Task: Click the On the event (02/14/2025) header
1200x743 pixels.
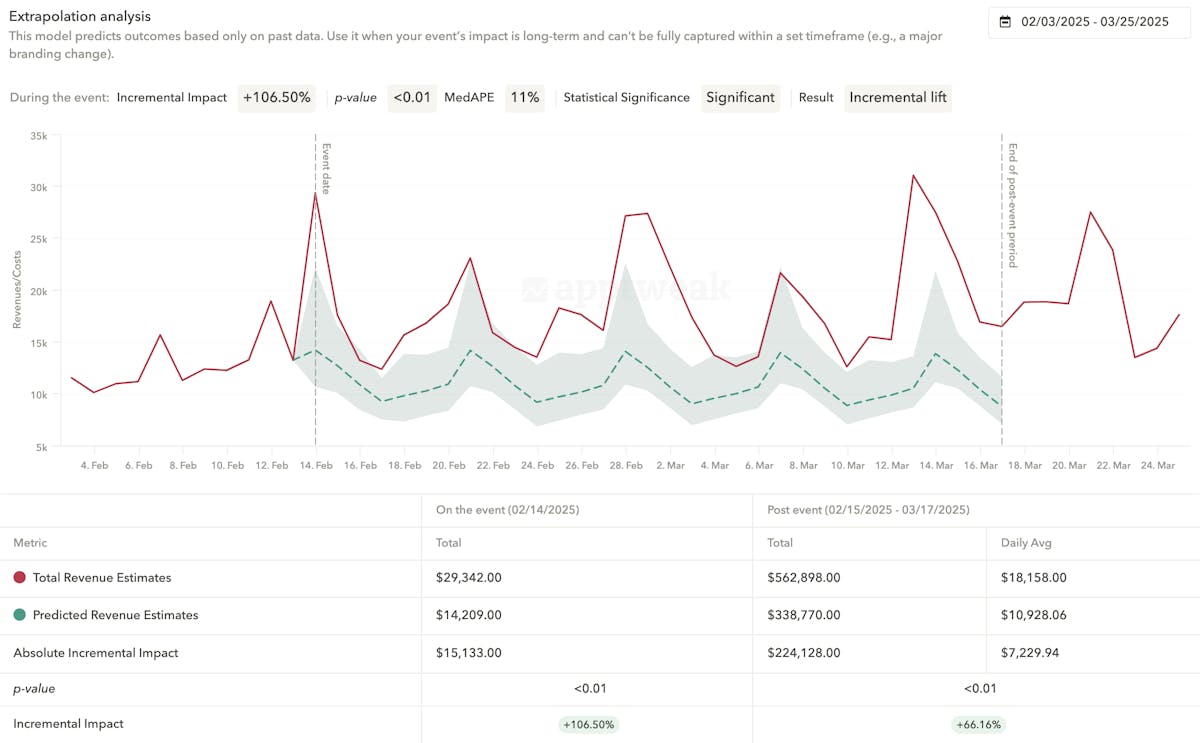Action: click(507, 509)
